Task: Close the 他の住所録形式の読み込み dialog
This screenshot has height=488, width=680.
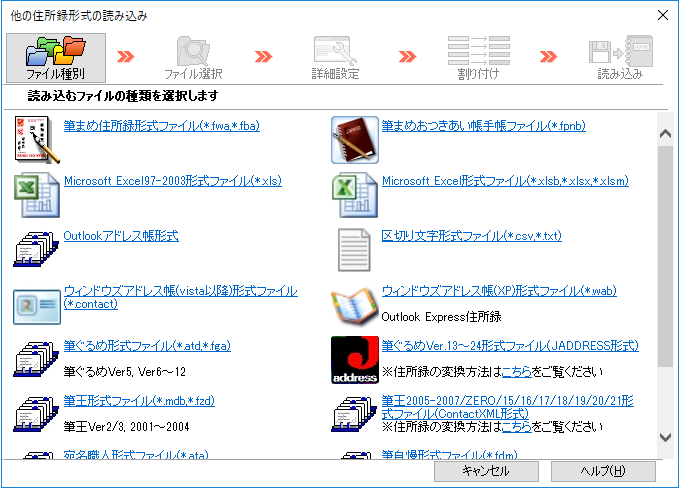Action: tap(661, 15)
